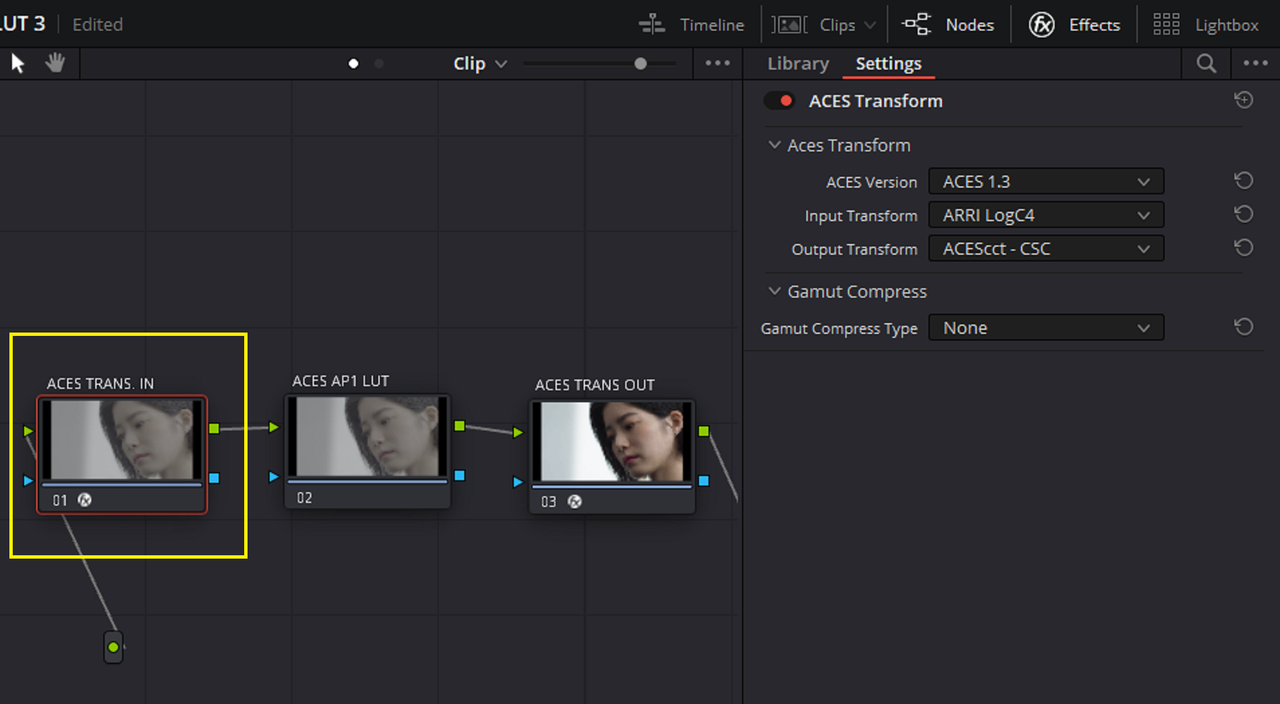Screen dimensions: 1280x704
Task: Toggle the Effects panel button
Action: click(1075, 25)
